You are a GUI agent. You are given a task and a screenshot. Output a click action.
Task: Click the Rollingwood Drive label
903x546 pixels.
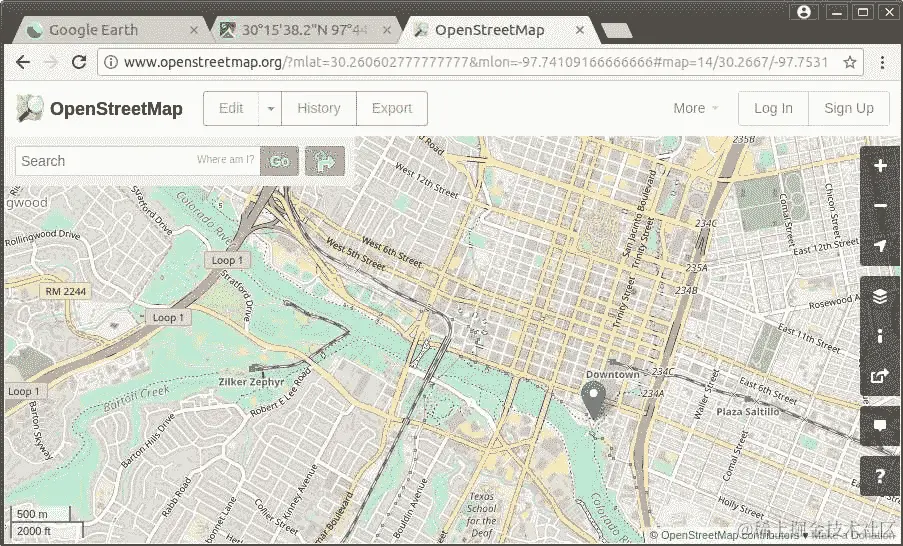point(43,237)
